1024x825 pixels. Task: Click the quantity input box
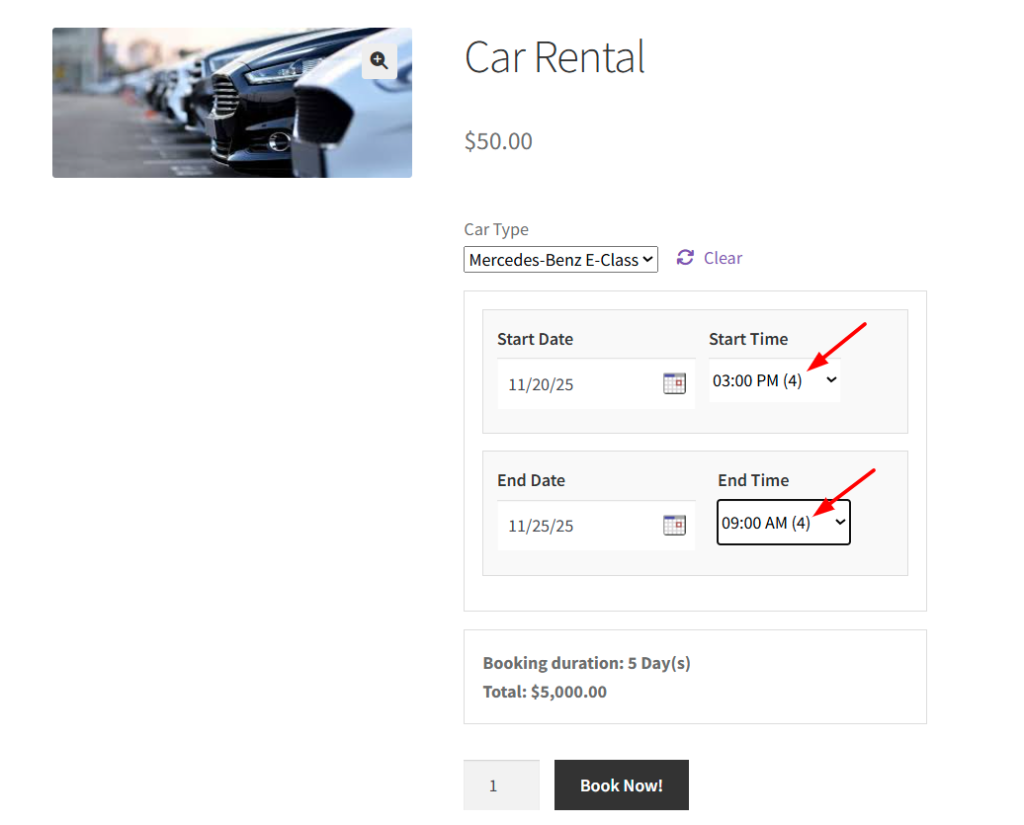coord(501,785)
